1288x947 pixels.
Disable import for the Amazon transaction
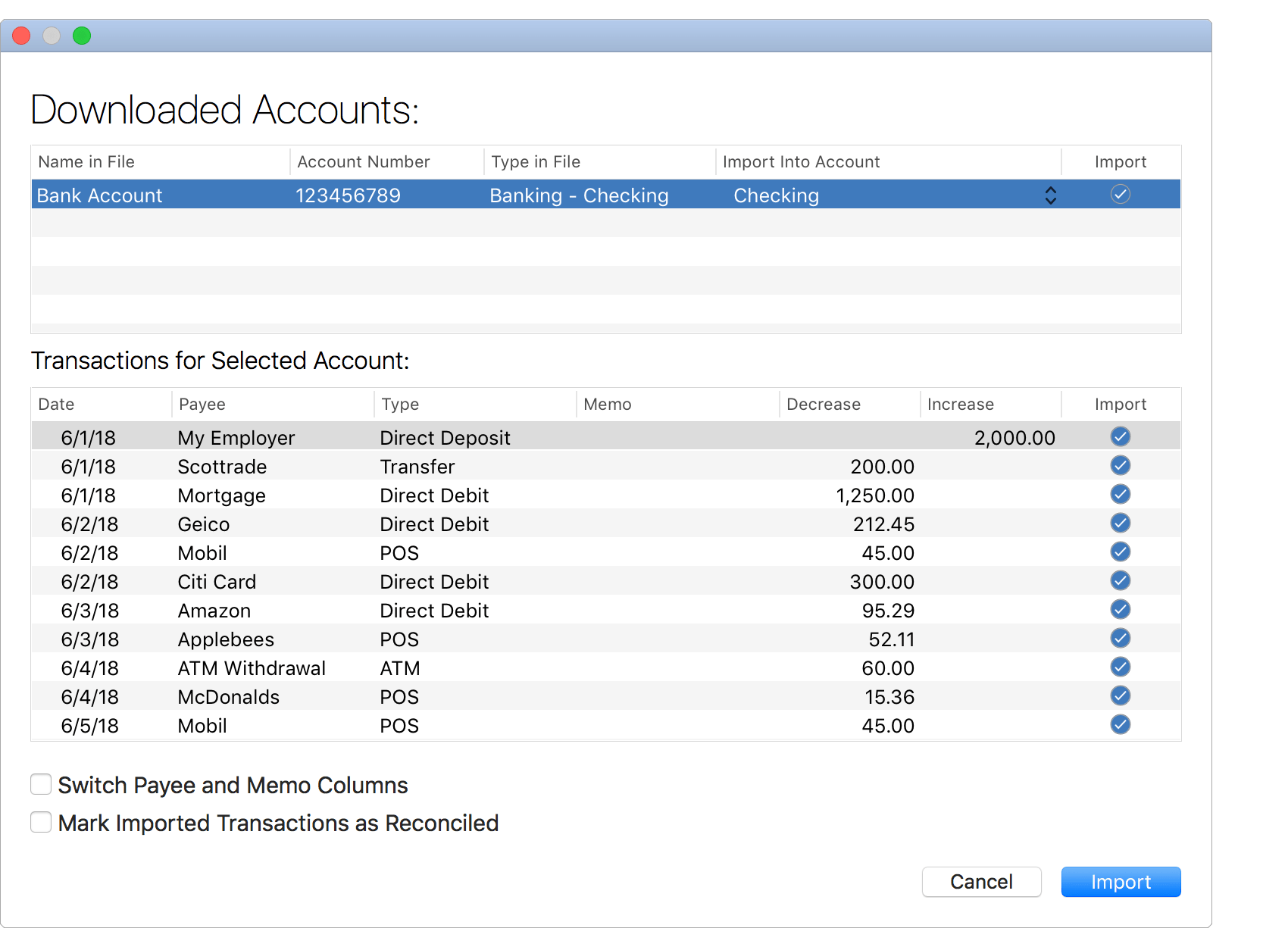(1121, 609)
